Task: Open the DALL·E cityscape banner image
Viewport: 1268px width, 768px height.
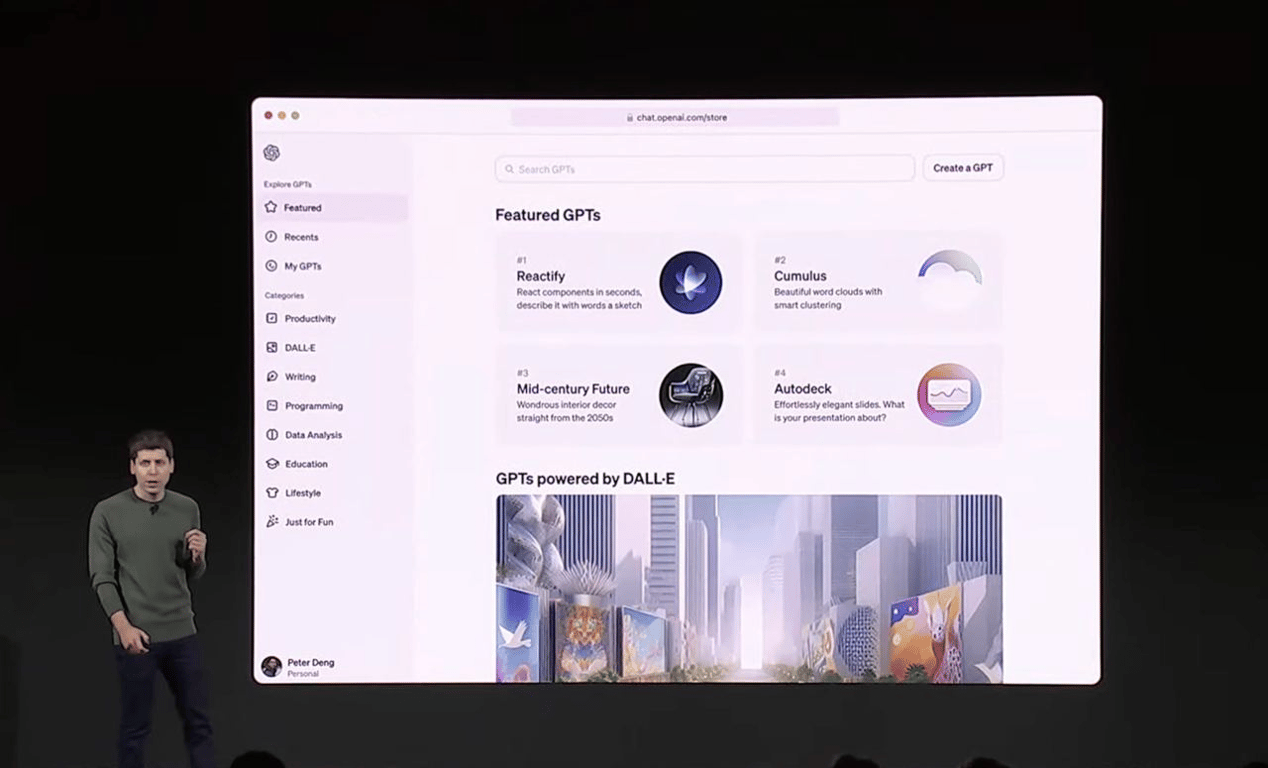Action: click(749, 588)
